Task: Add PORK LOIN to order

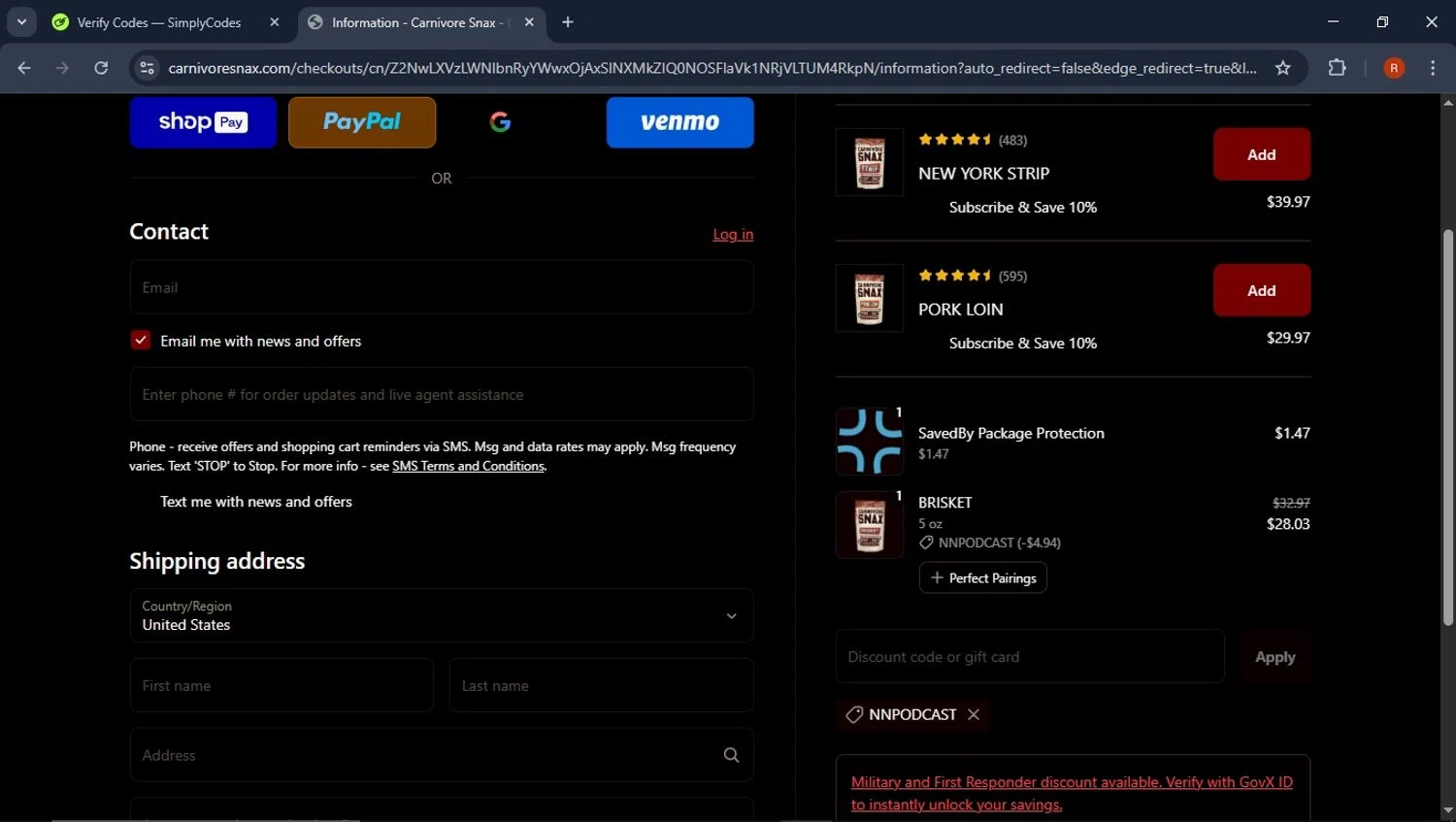Action: [x=1261, y=290]
